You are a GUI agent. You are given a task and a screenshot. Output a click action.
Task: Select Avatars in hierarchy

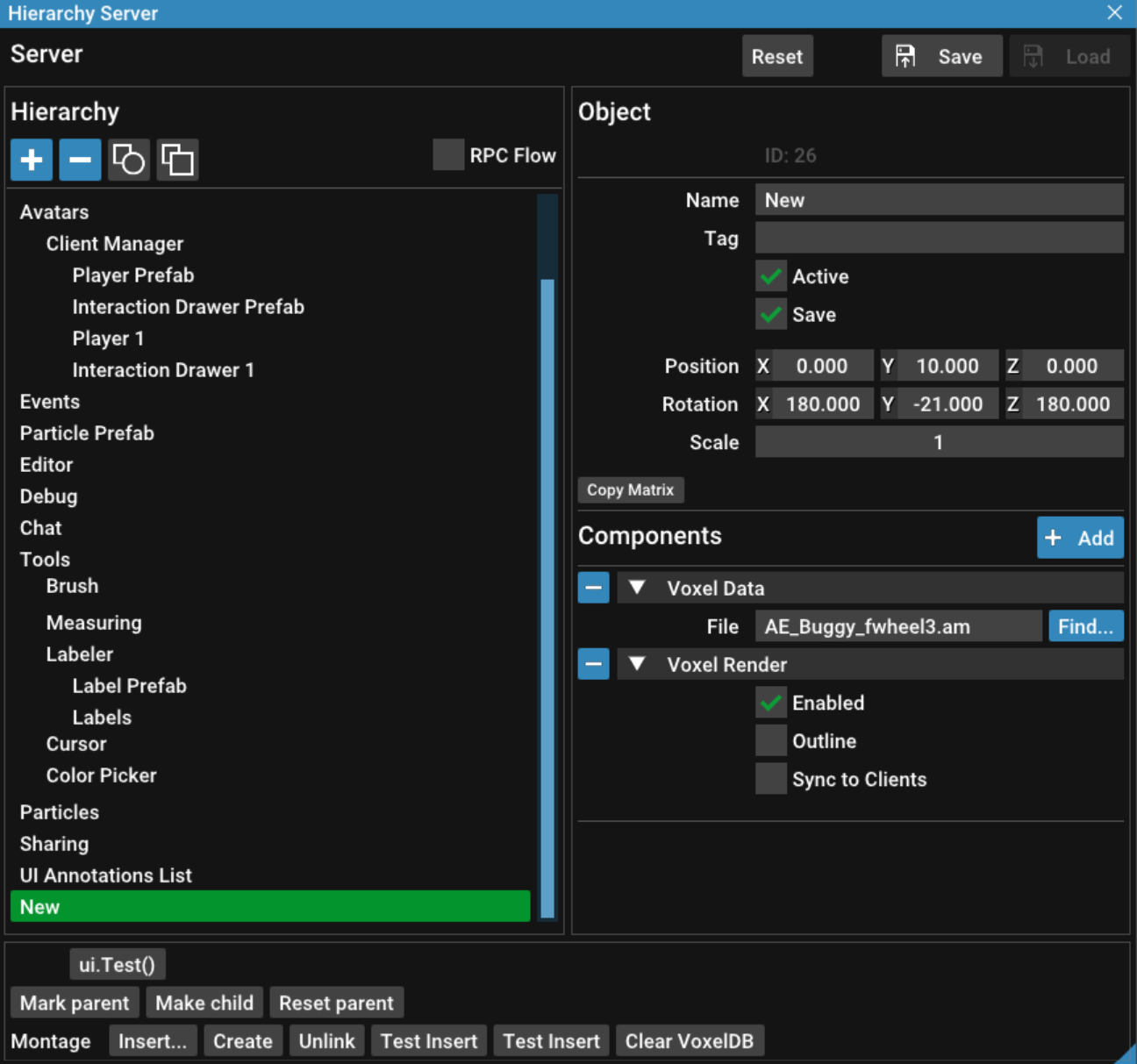54,212
